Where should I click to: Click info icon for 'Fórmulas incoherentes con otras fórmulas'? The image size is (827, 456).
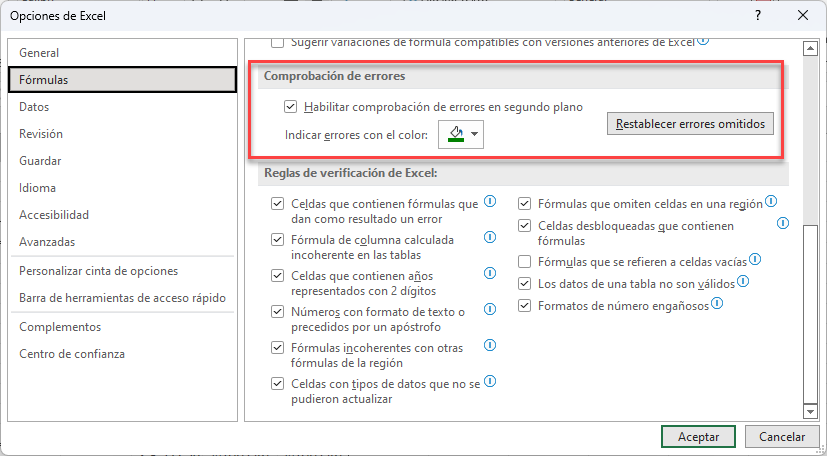point(490,345)
